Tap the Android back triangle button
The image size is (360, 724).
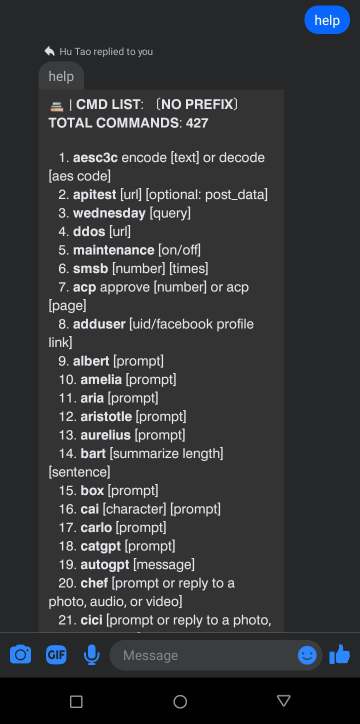[x=284, y=701]
